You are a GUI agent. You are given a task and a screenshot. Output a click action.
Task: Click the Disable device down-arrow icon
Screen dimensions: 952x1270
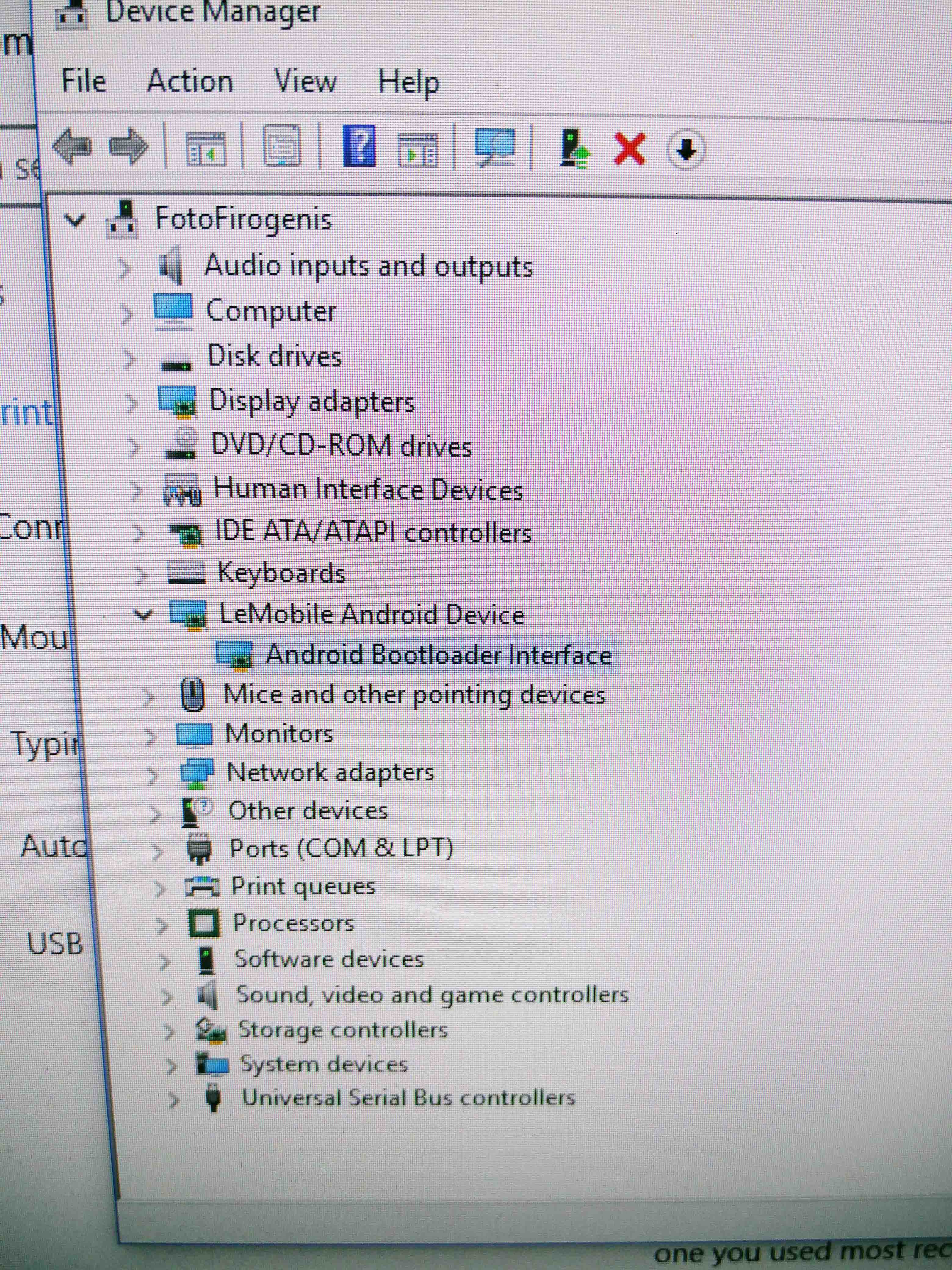tap(686, 151)
